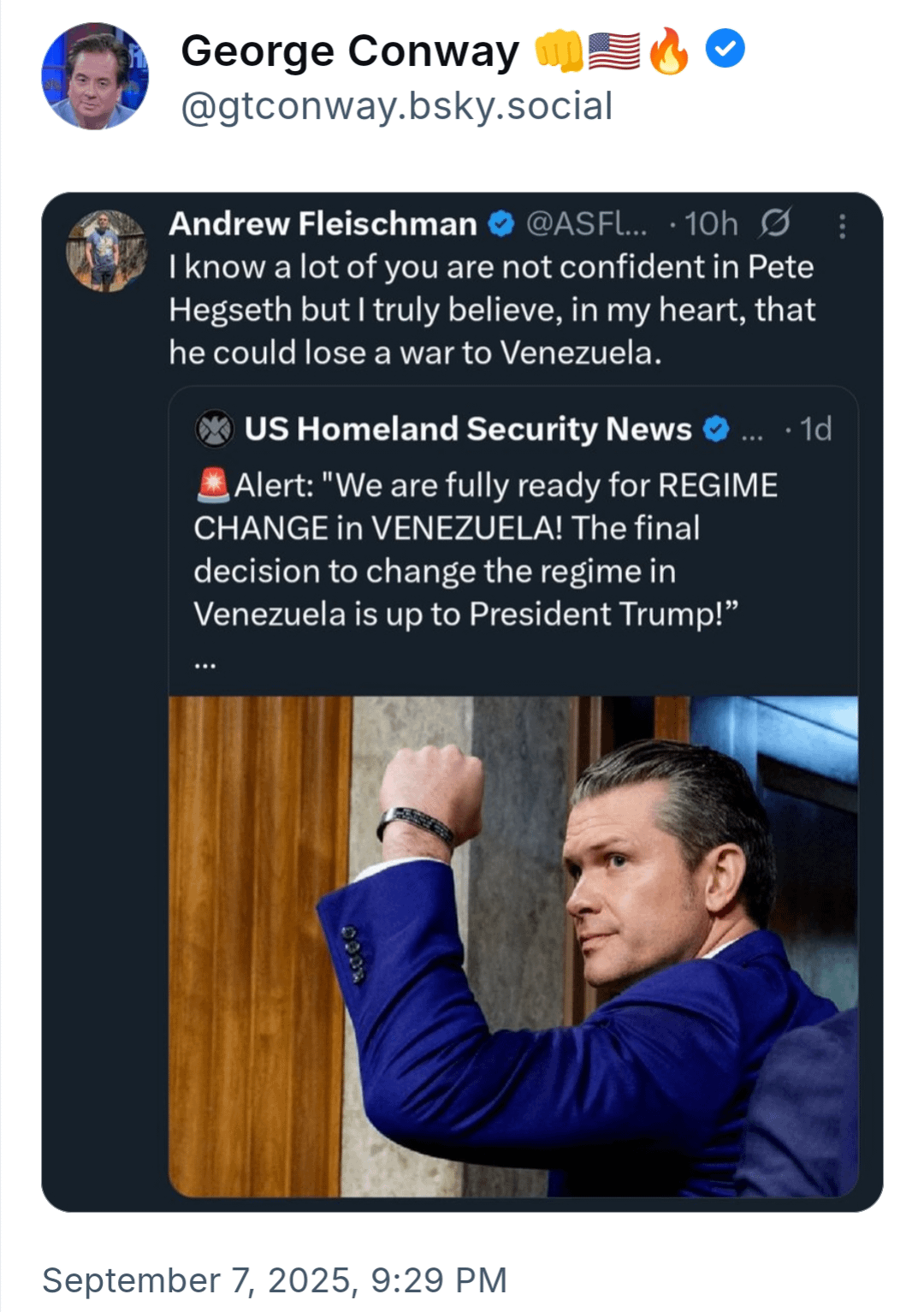Click the George Conway display name
Image resolution: width=924 pixels, height=1312 pixels.
pos(350,50)
